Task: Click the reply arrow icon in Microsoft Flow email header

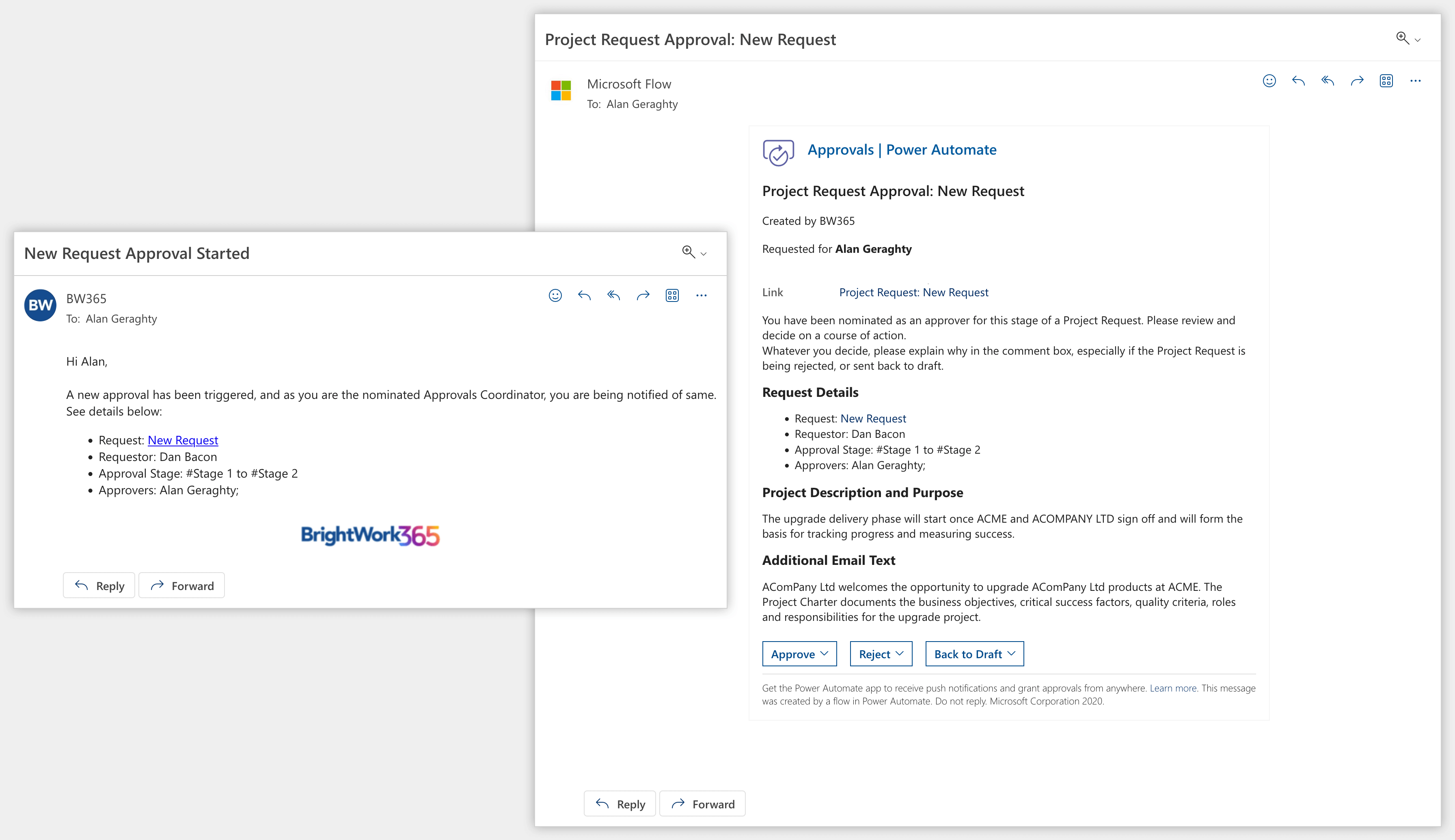Action: pos(1298,81)
